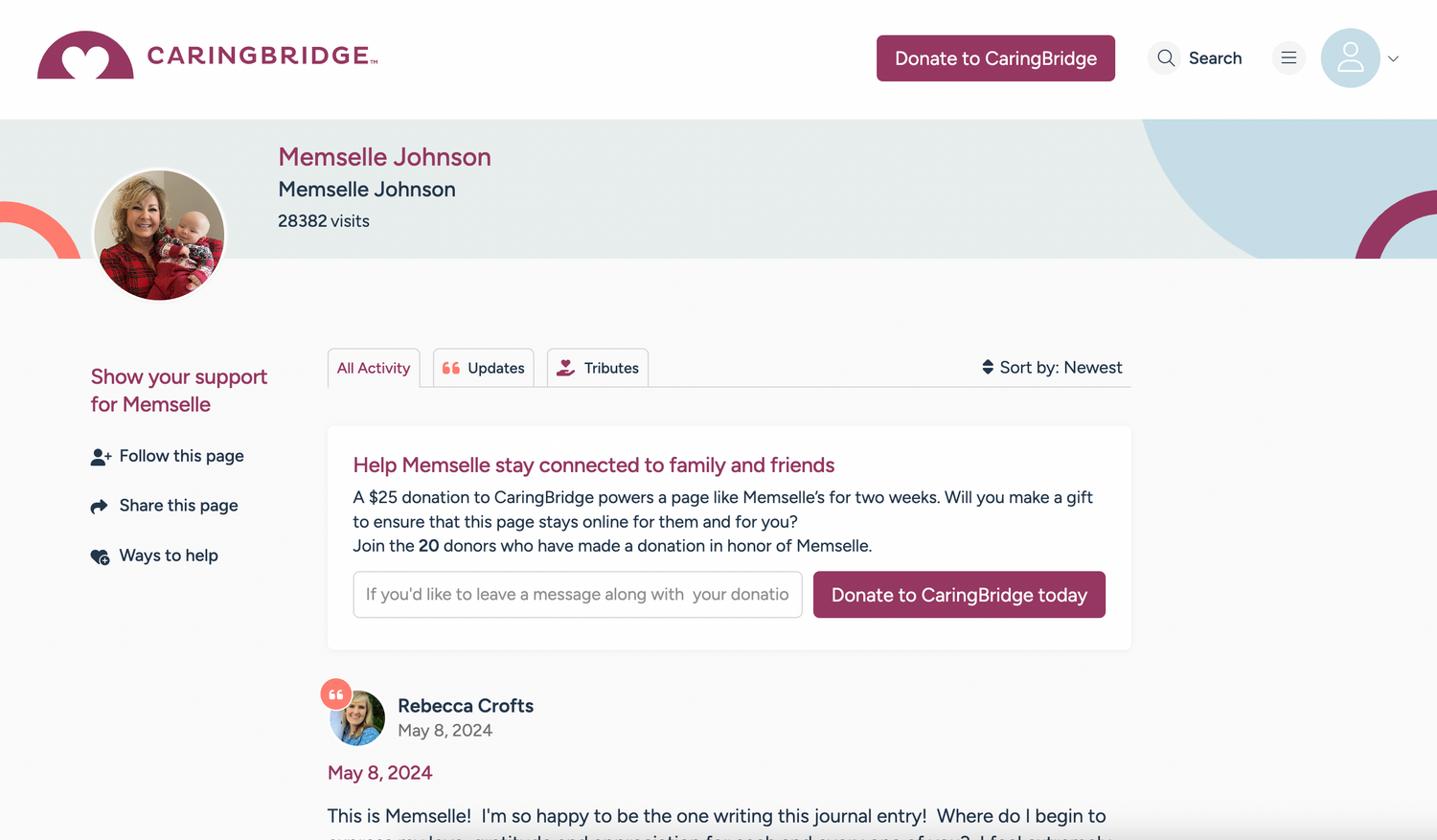Click the user account avatar icon
This screenshot has width=1437, height=840.
point(1350,58)
